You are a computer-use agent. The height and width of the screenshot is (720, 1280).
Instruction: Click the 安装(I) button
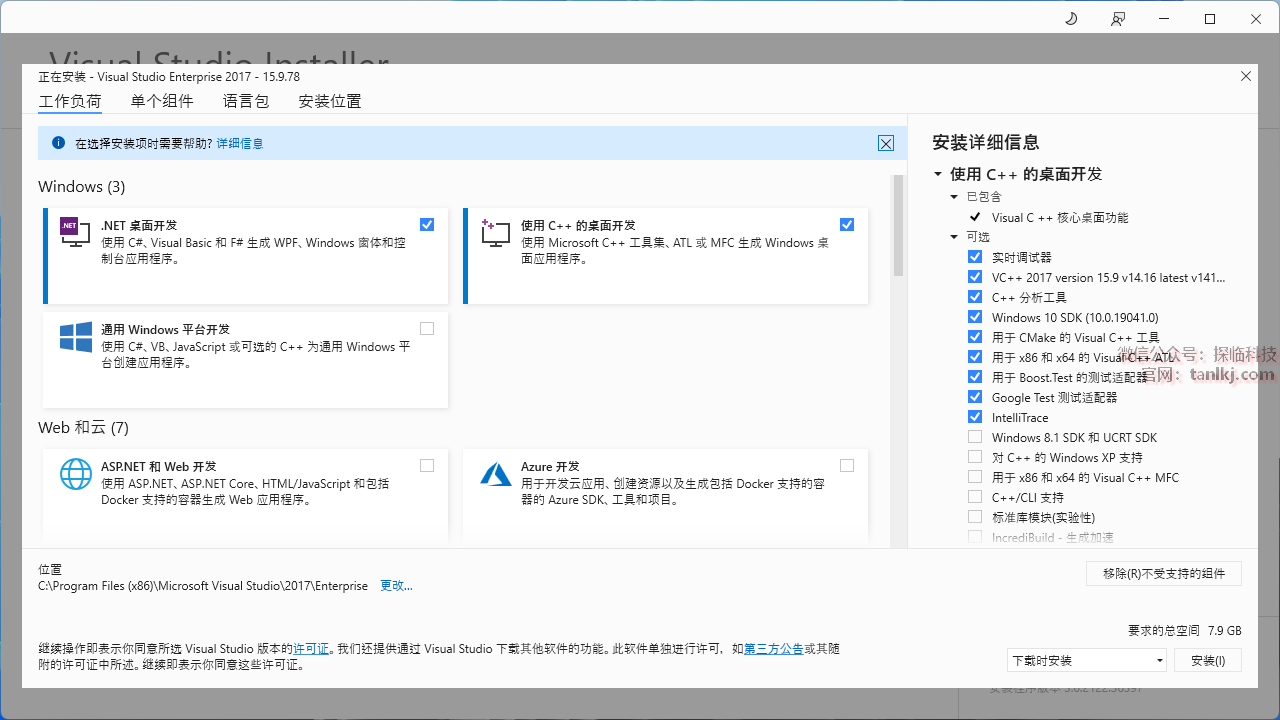pyautogui.click(x=1208, y=660)
